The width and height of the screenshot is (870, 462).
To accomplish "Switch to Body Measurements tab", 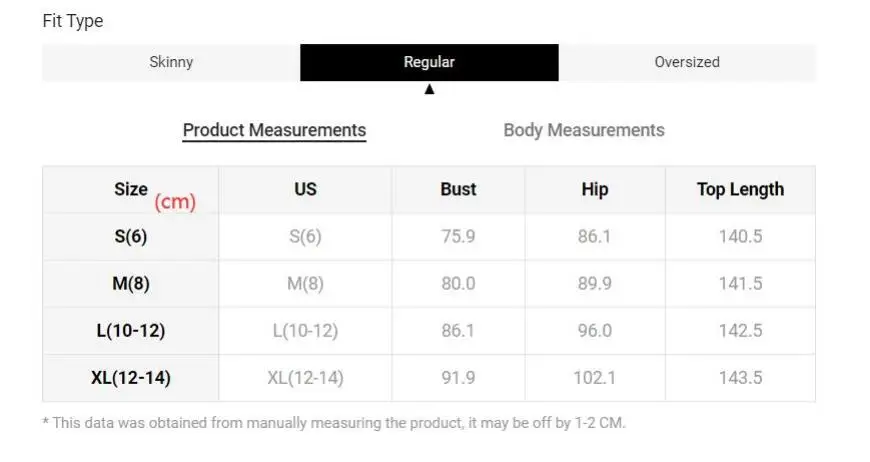I will 584,130.
